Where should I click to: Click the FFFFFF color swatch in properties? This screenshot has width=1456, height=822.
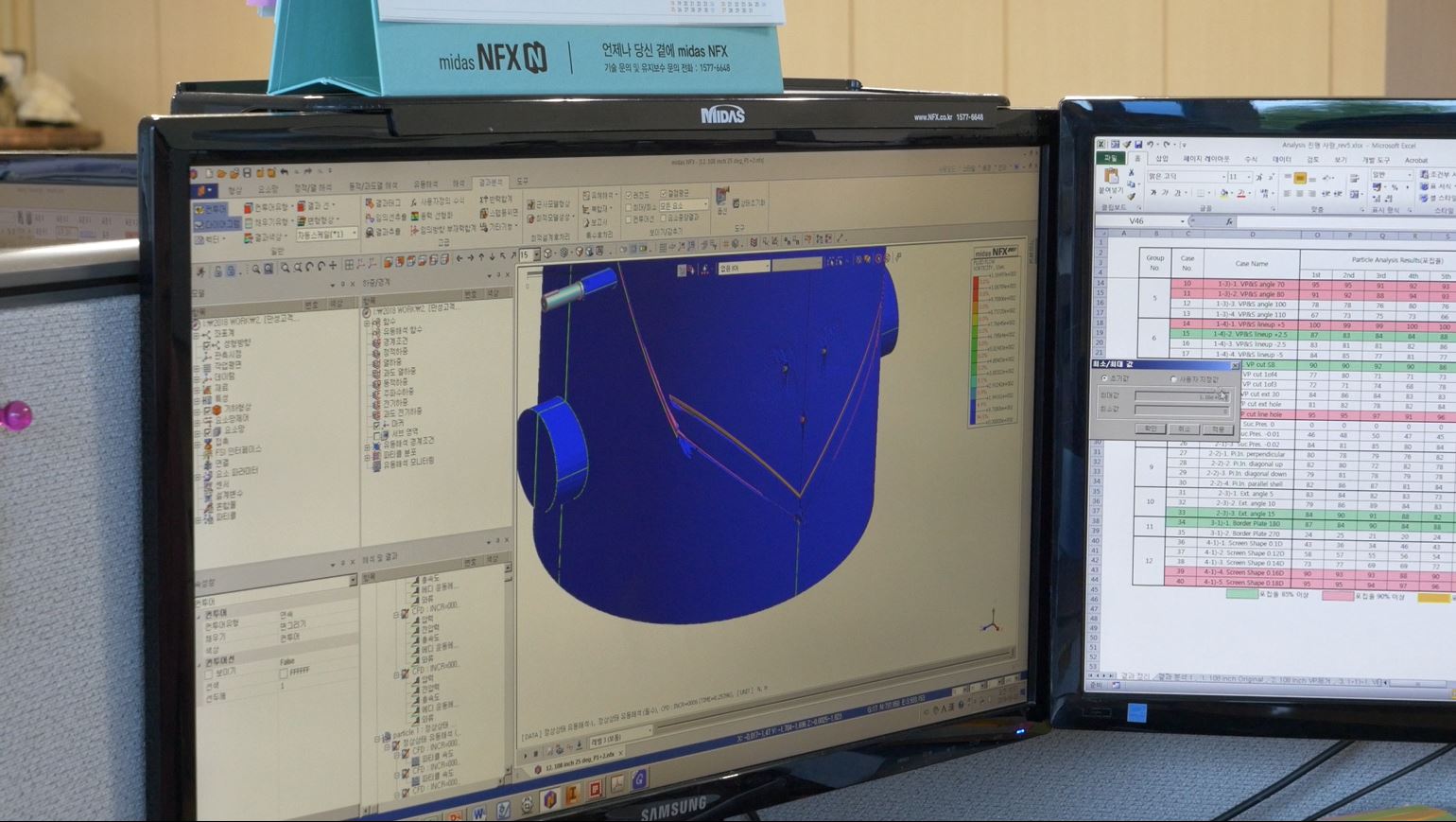pyautogui.click(x=284, y=673)
